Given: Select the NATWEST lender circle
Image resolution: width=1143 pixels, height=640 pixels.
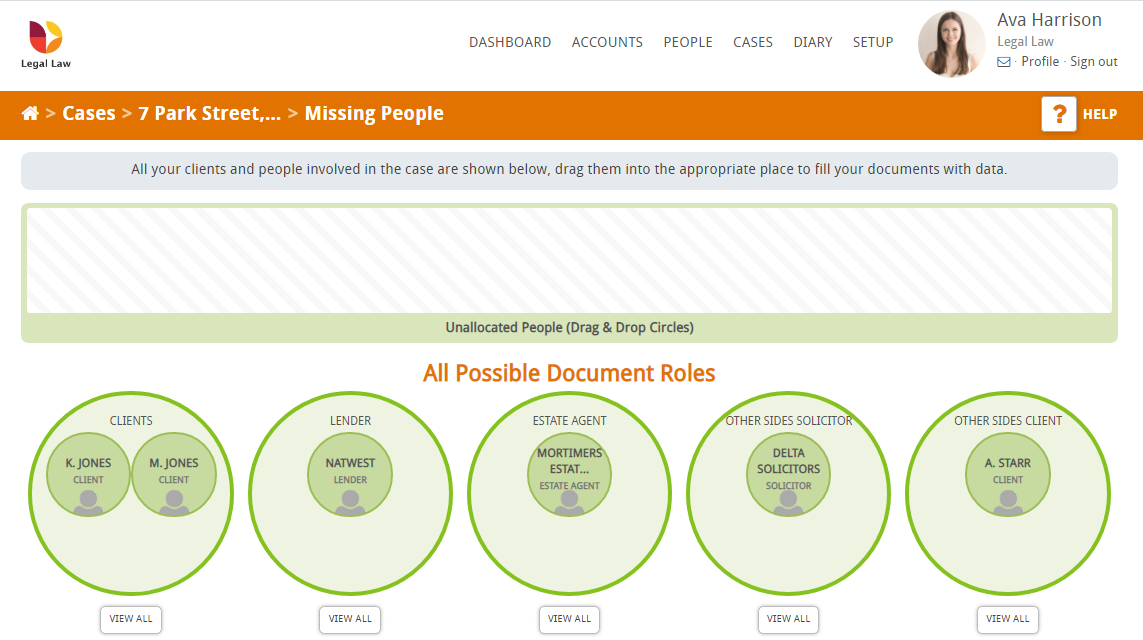Looking at the screenshot, I should coord(349,474).
